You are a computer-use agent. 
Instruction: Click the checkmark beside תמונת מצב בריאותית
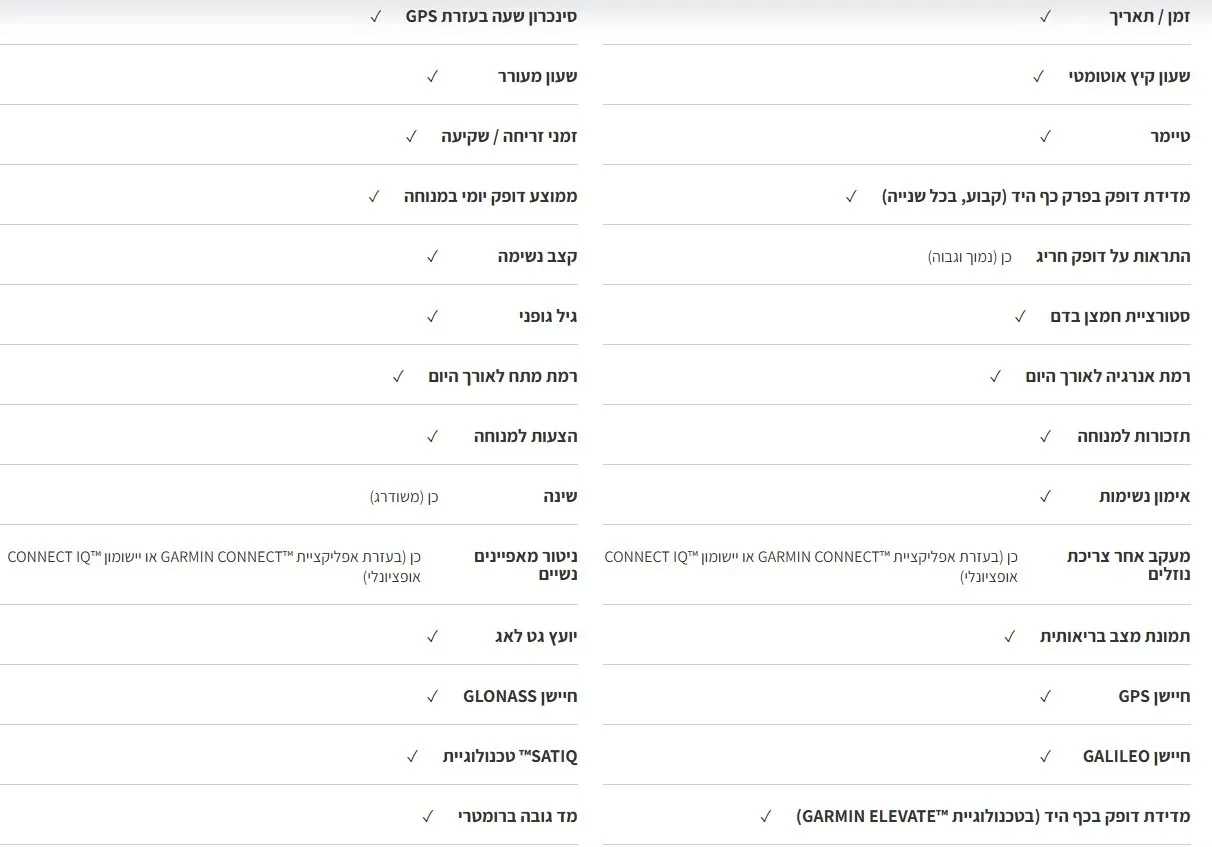pyautogui.click(x=1010, y=636)
